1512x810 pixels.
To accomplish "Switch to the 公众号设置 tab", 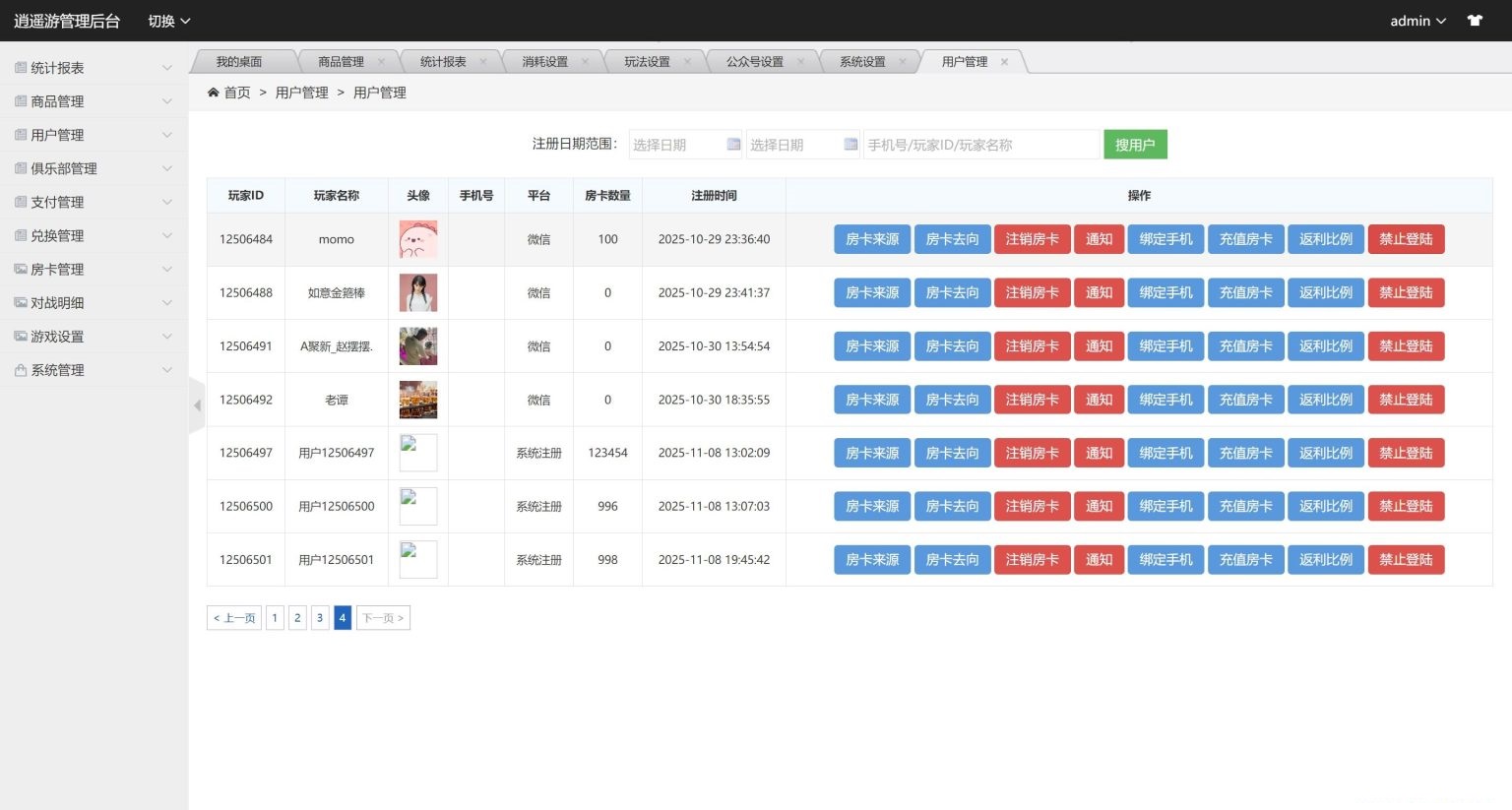I will [x=754, y=61].
